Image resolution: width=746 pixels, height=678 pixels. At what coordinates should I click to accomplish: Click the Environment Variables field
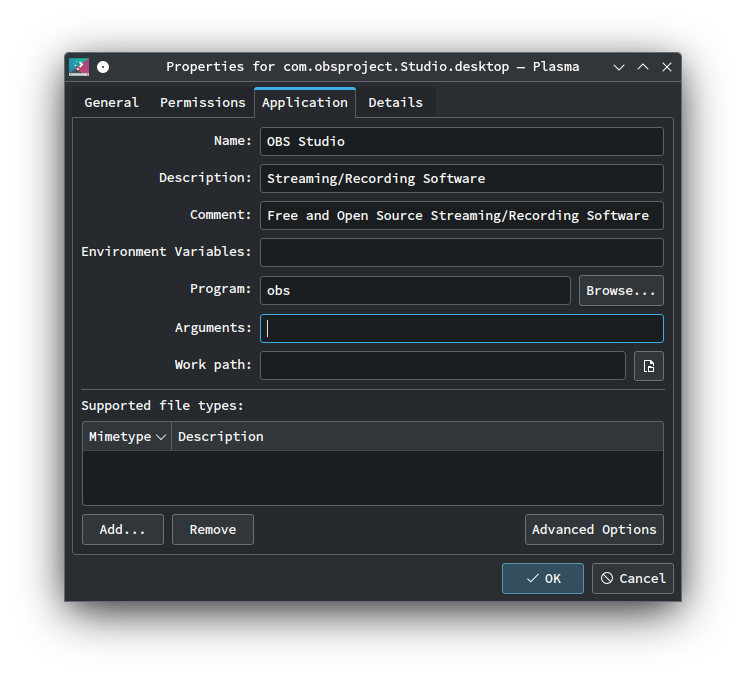(461, 253)
